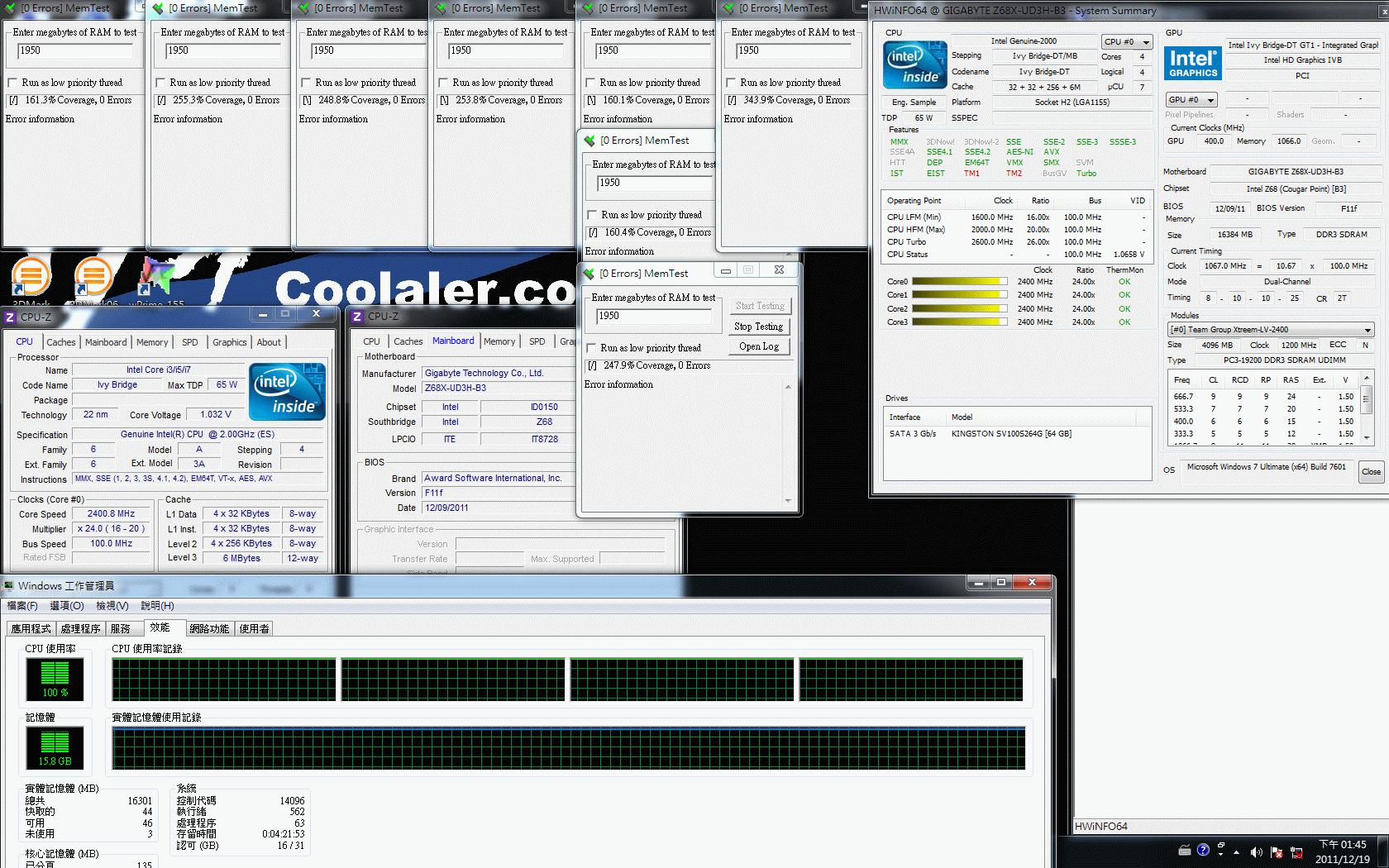Click the Core2 usage bar in HWiNFO64

[959, 309]
